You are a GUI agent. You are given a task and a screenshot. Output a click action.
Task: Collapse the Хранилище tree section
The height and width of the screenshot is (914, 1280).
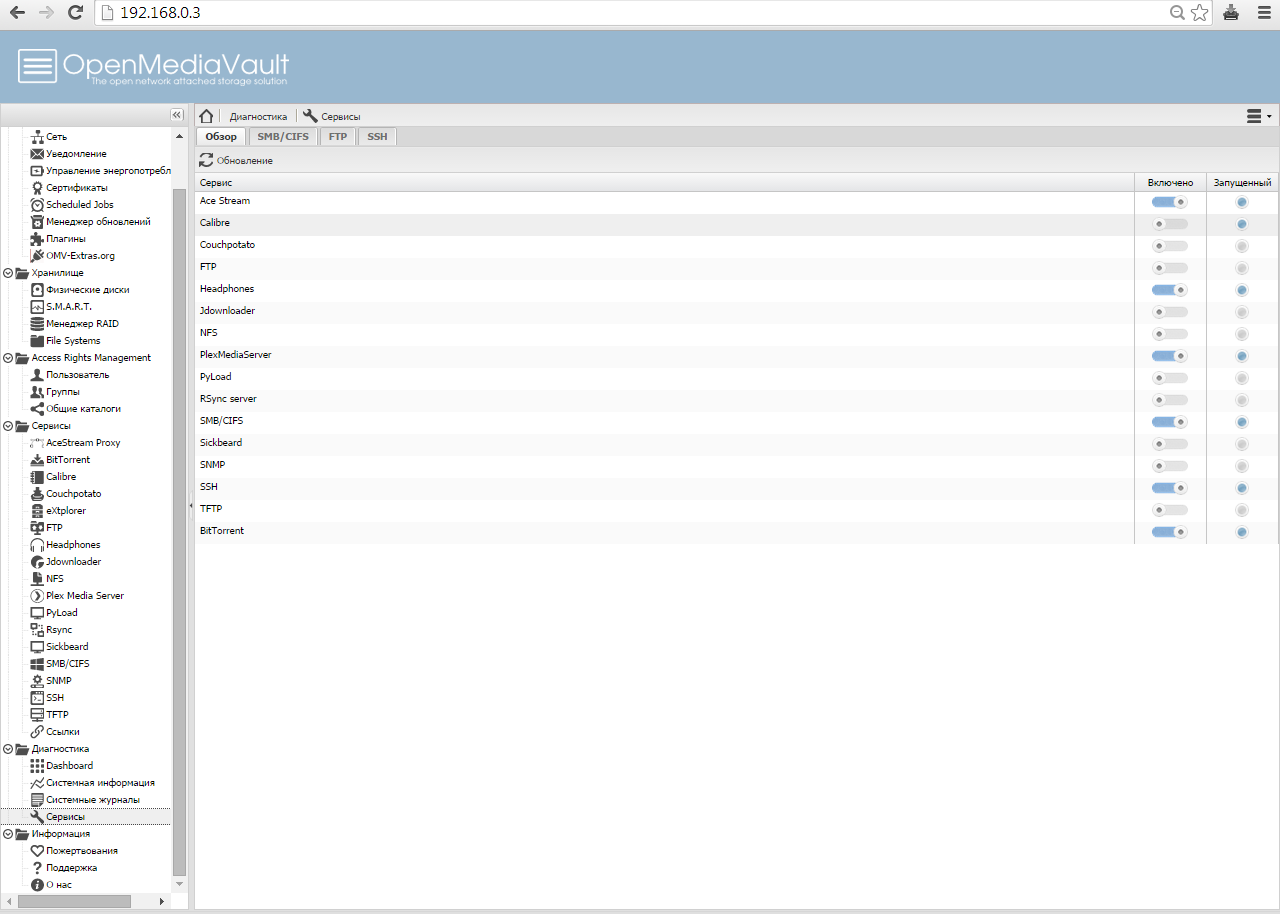(9, 273)
